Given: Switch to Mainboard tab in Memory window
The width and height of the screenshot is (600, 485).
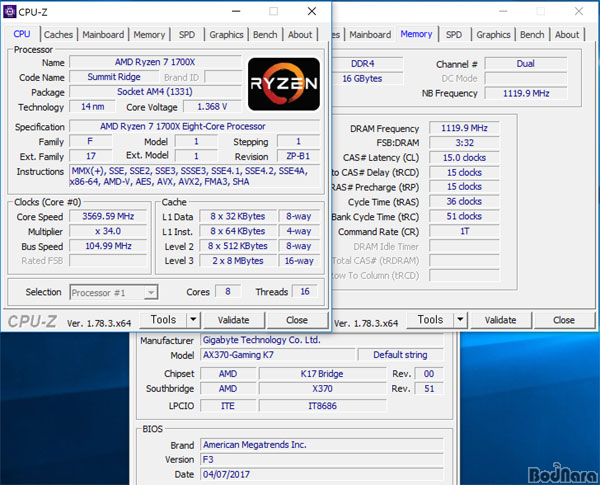Looking at the screenshot, I should [x=370, y=34].
